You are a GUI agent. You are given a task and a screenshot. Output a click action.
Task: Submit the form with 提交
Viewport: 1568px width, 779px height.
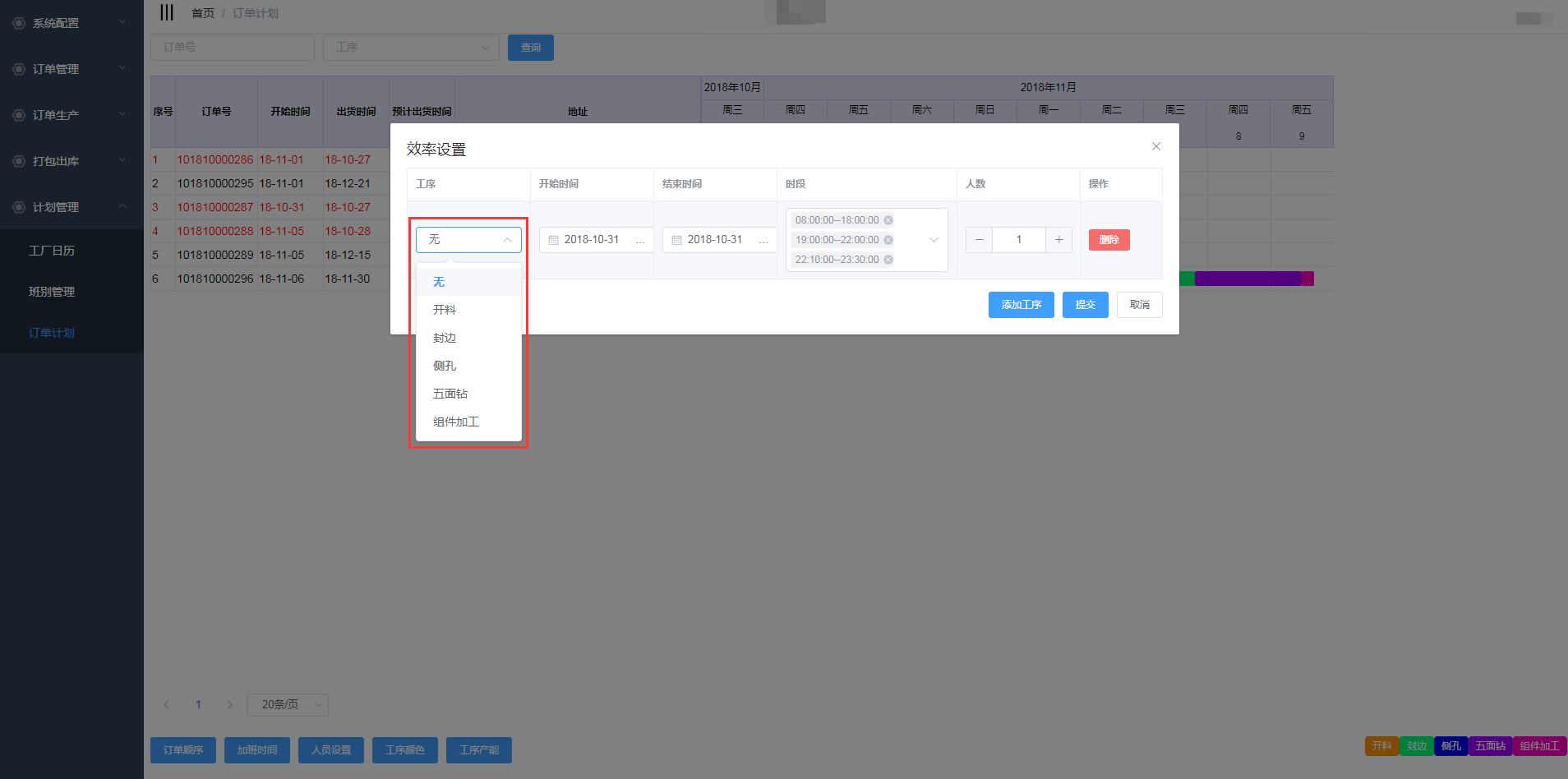[1085, 305]
